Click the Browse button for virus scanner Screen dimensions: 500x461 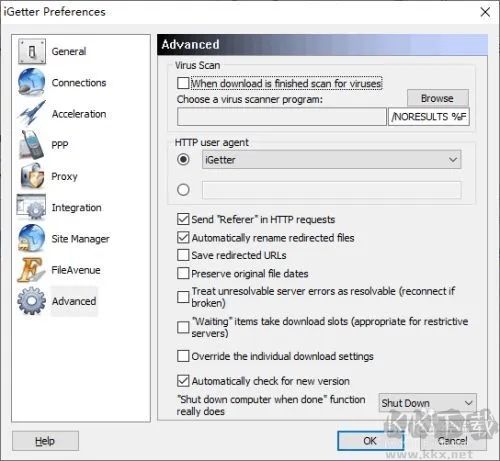pos(438,98)
